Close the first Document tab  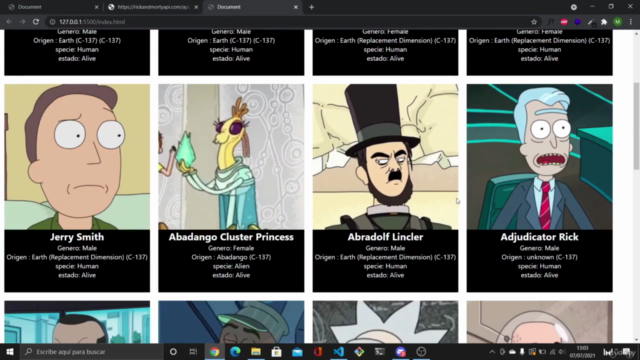[96, 7]
